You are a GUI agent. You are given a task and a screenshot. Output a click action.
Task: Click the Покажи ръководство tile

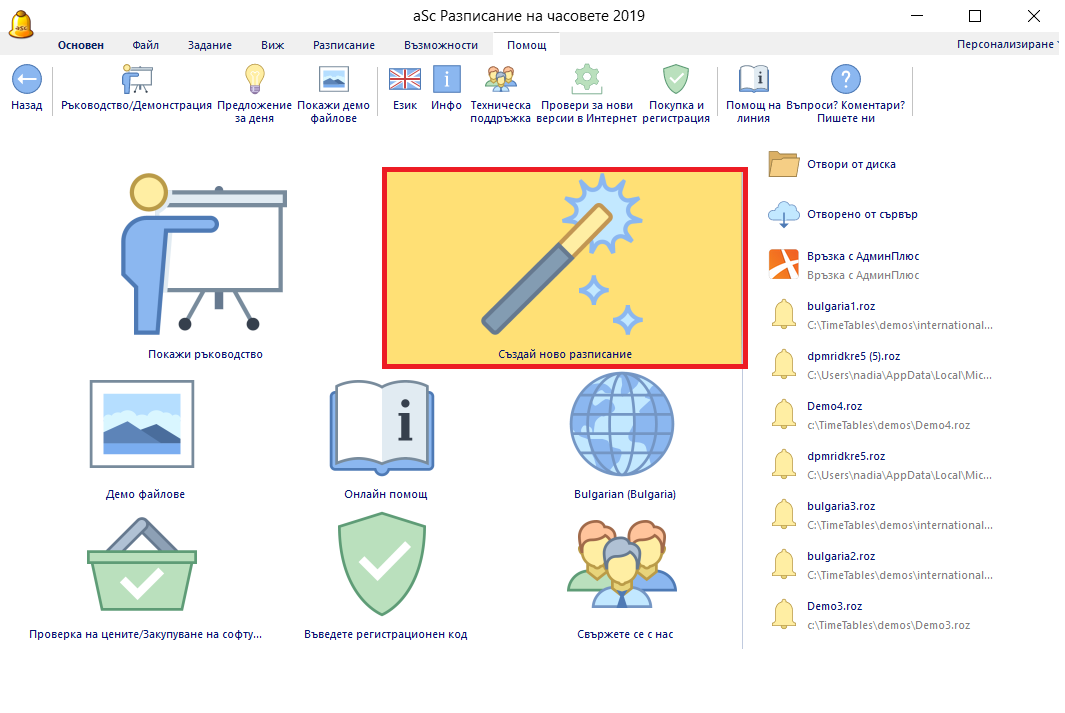pyautogui.click(x=204, y=265)
